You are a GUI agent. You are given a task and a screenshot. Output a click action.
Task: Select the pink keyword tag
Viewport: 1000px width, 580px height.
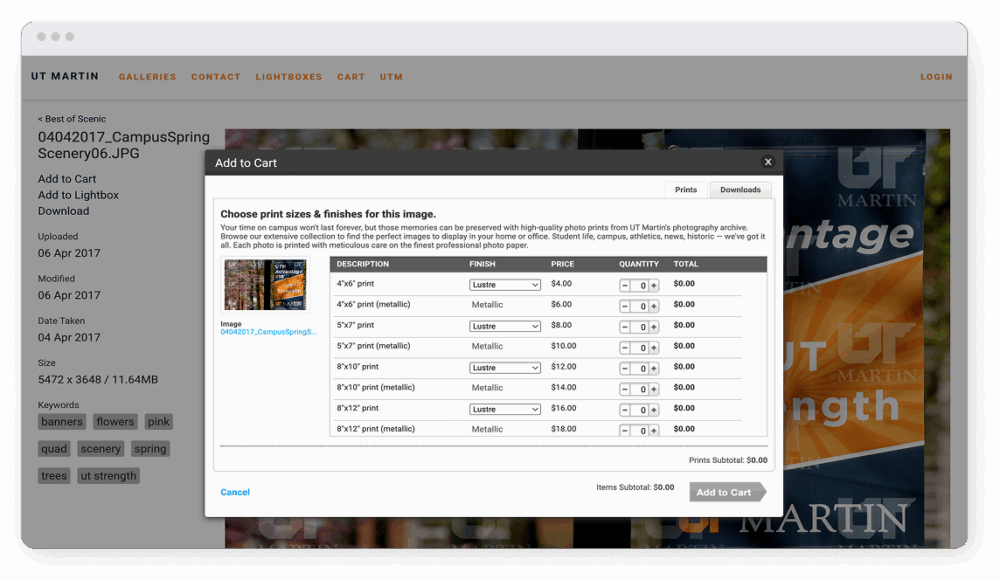(x=158, y=422)
